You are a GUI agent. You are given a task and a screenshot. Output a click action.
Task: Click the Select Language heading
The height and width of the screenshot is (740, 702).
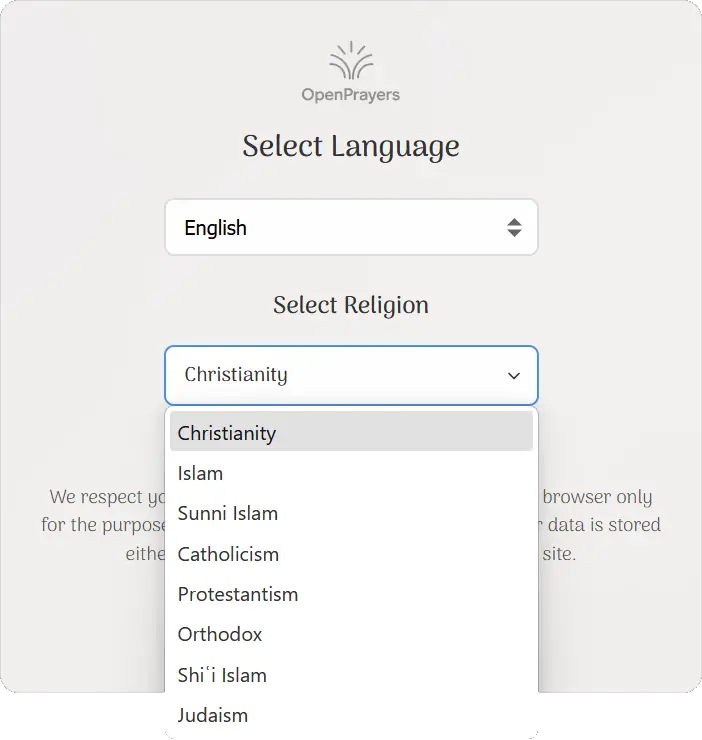tap(351, 146)
